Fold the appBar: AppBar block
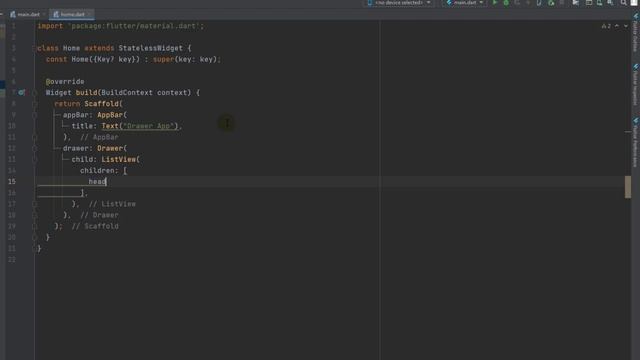Viewport: 640px width, 360px height. [35, 115]
